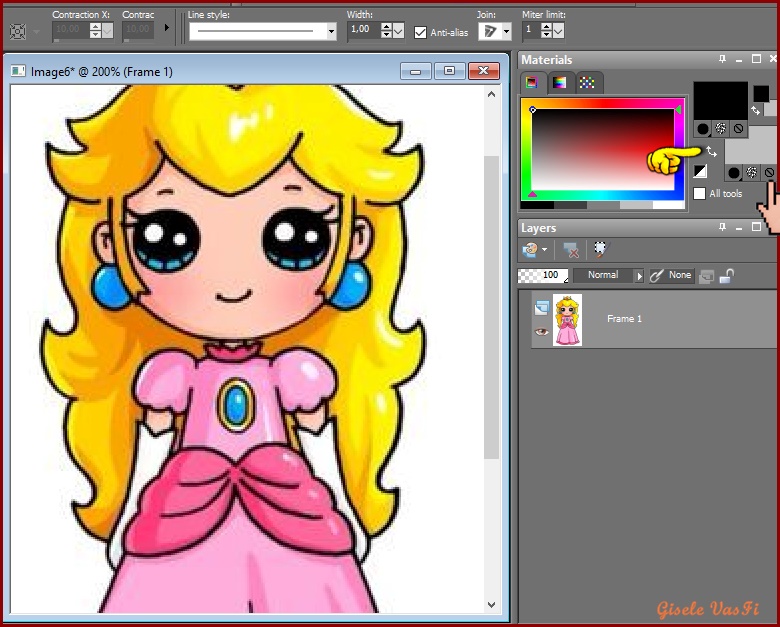This screenshot has height=627, width=780.
Task: Toggle the lock transparency padlock
Action: click(x=727, y=276)
